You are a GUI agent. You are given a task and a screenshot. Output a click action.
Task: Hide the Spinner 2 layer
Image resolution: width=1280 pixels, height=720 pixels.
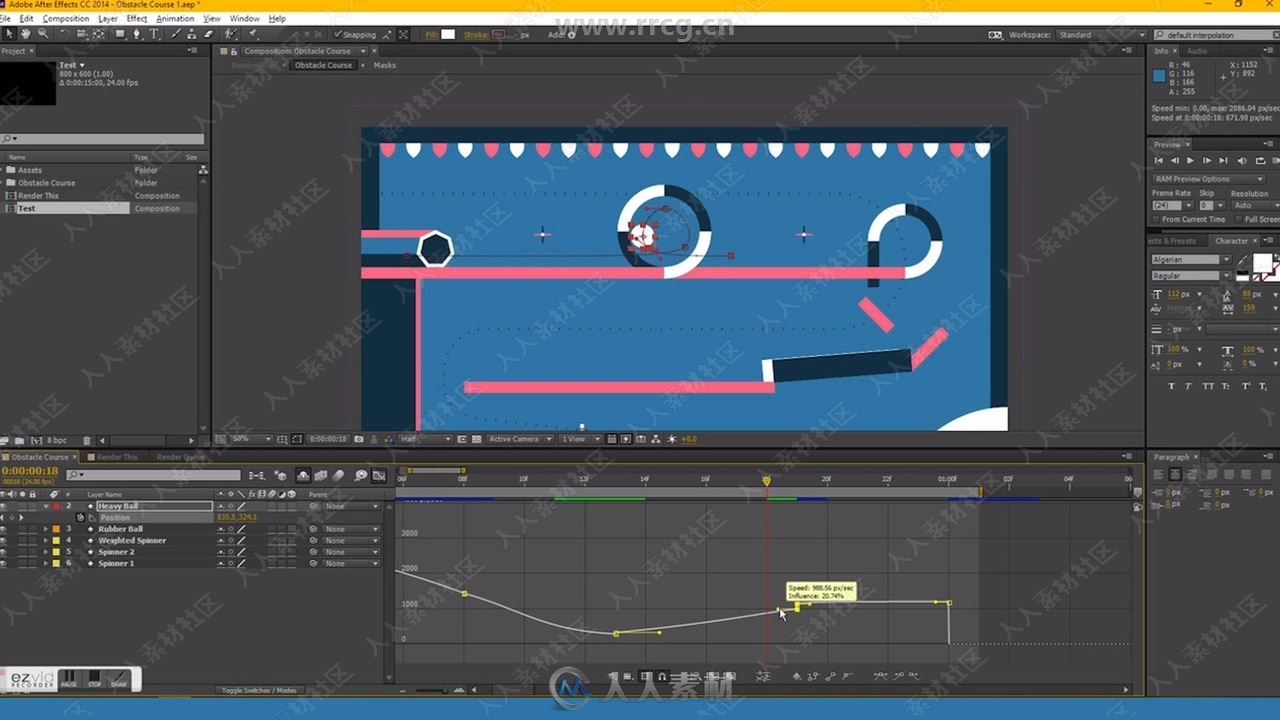[x=4, y=552]
